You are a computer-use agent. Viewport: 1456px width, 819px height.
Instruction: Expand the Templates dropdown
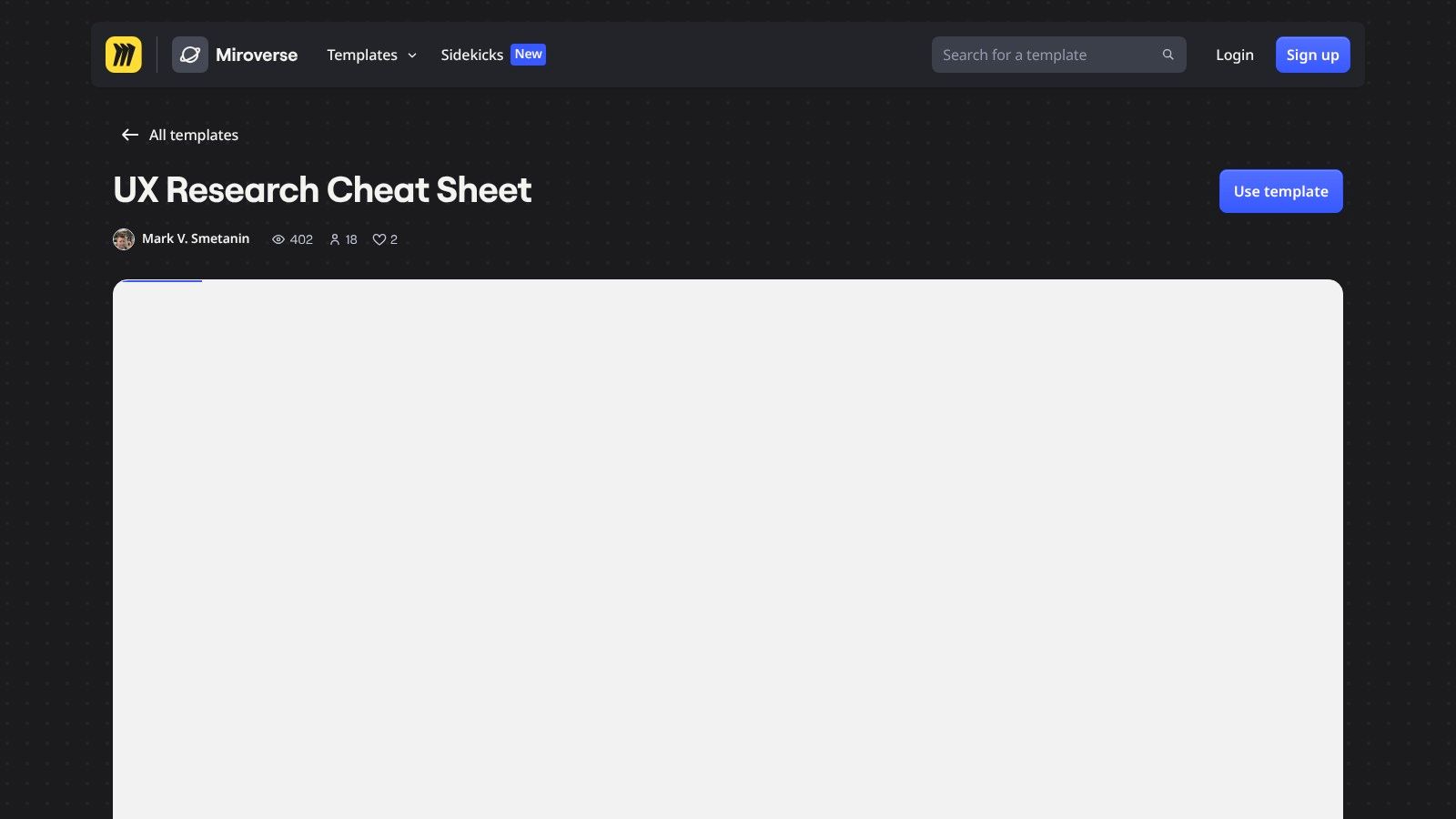(x=370, y=55)
